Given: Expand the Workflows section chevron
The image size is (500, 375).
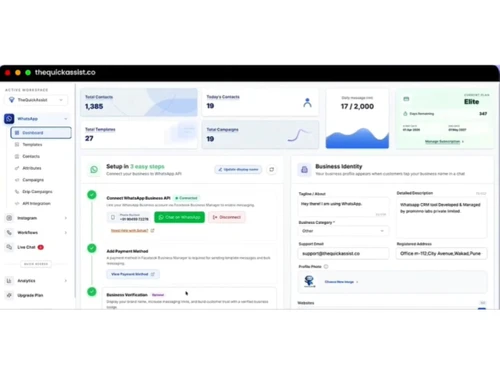Looking at the screenshot, I should coord(66,233).
